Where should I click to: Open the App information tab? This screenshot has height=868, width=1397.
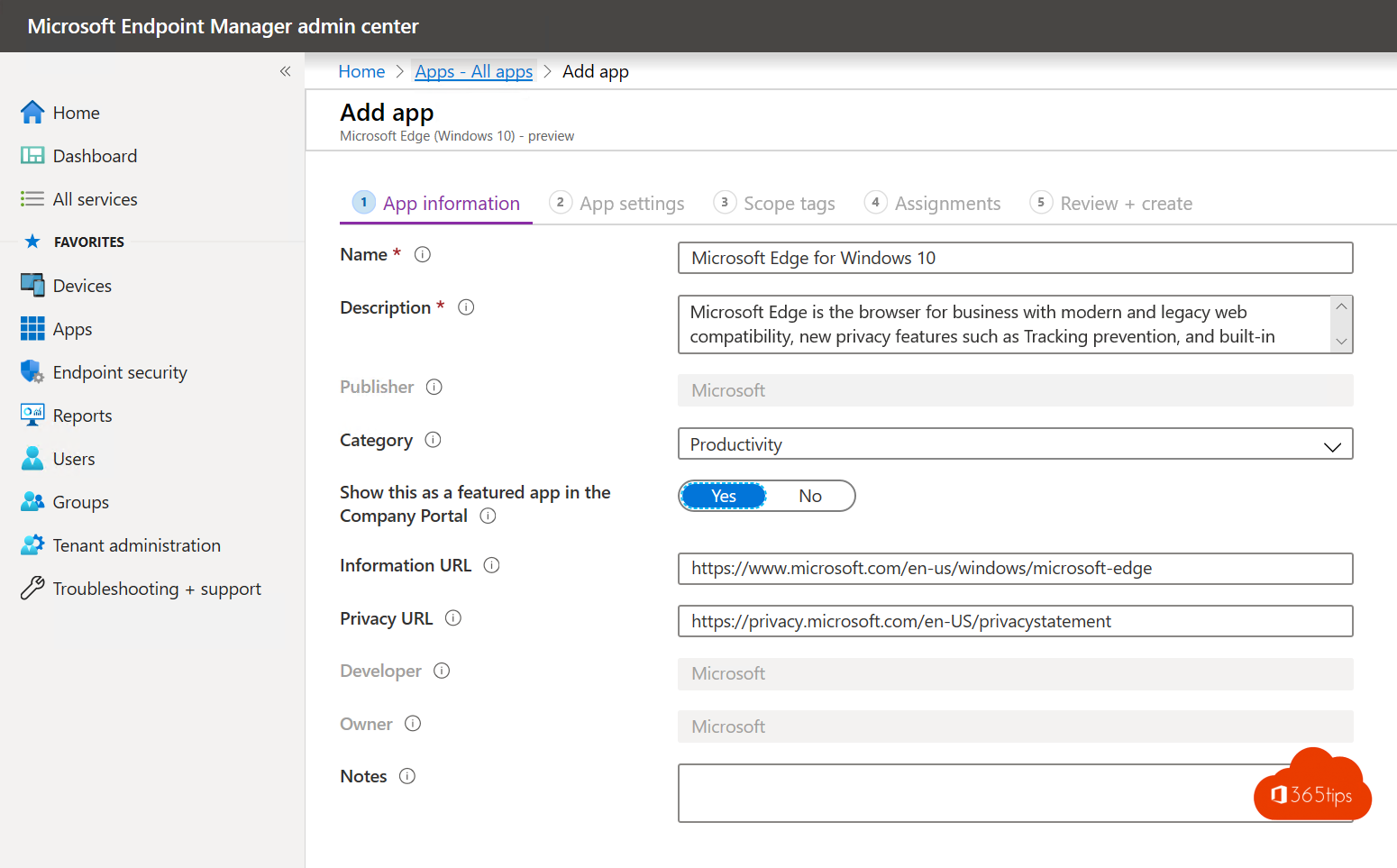(436, 203)
